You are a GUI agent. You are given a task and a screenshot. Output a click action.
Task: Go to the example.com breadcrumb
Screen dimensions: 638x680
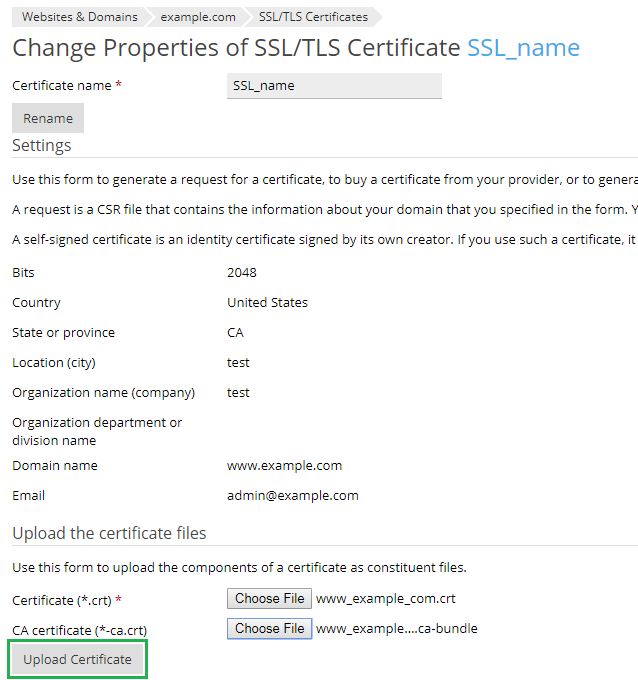[198, 16]
